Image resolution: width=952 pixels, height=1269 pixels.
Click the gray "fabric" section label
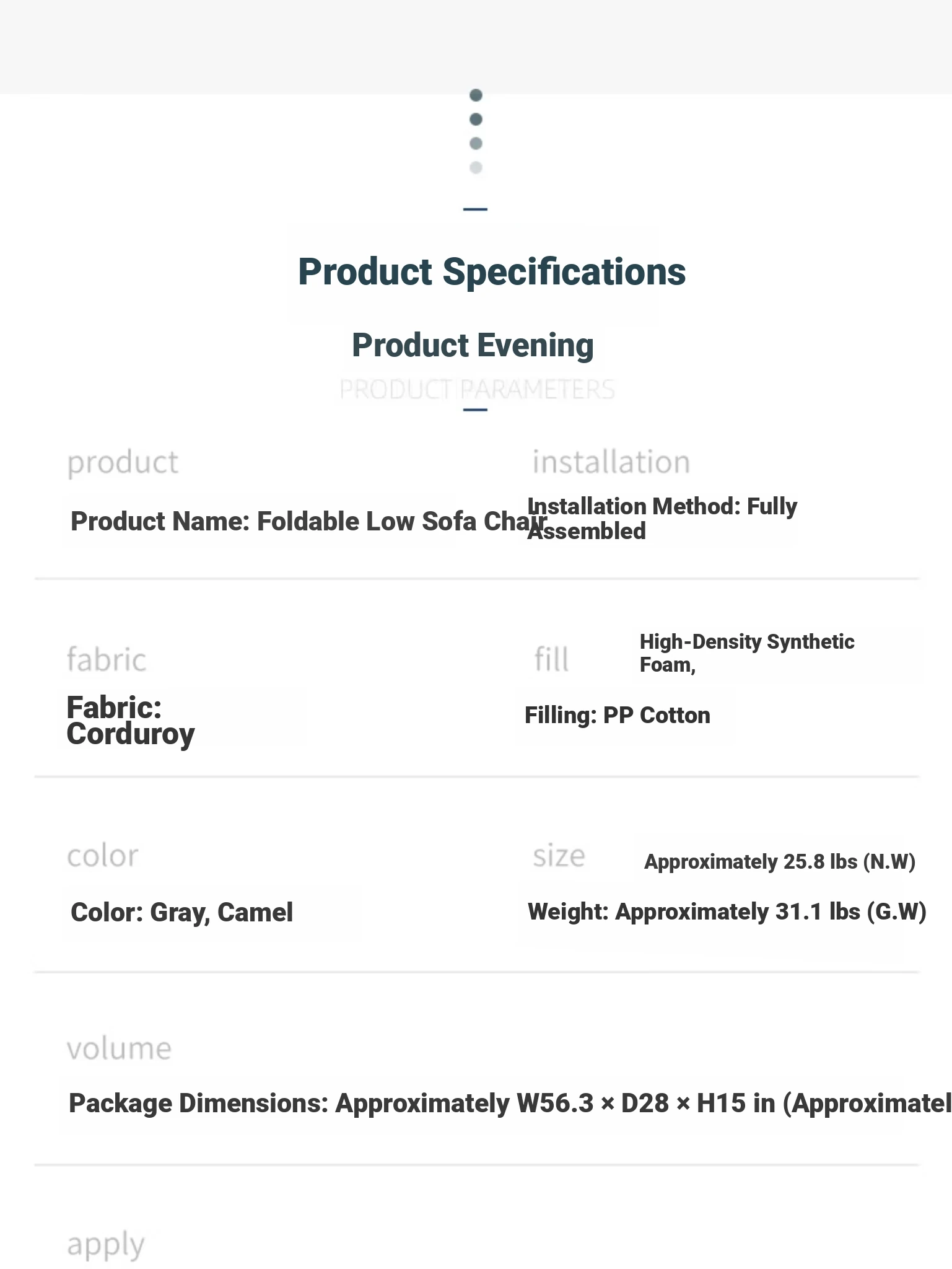click(107, 659)
